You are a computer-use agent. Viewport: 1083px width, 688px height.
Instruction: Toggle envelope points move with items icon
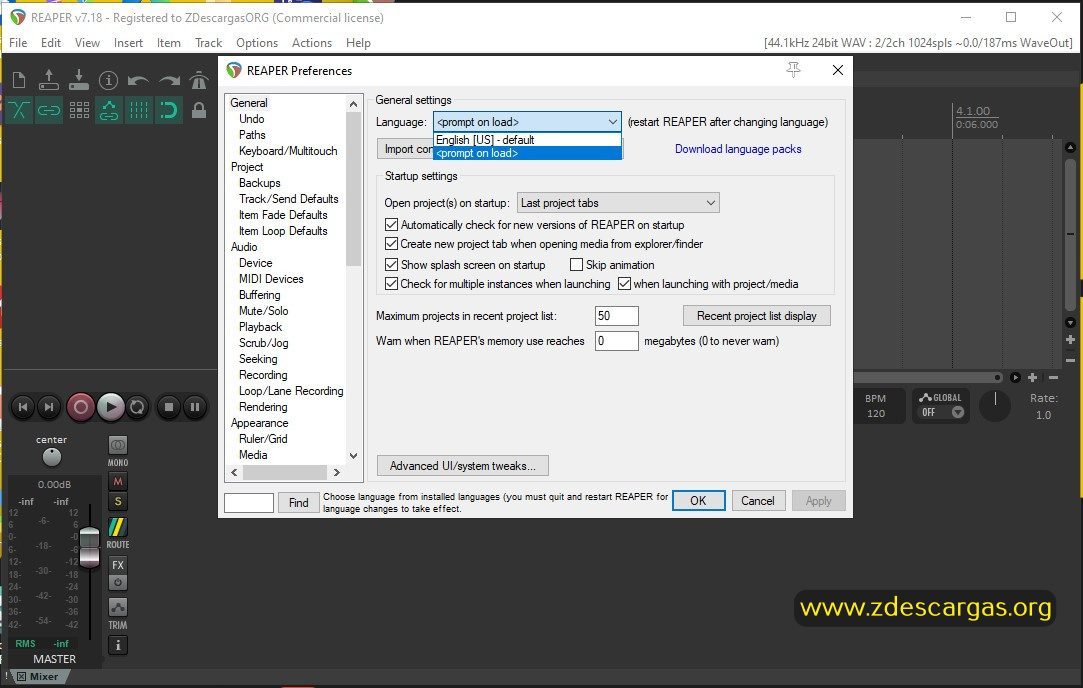tap(108, 110)
